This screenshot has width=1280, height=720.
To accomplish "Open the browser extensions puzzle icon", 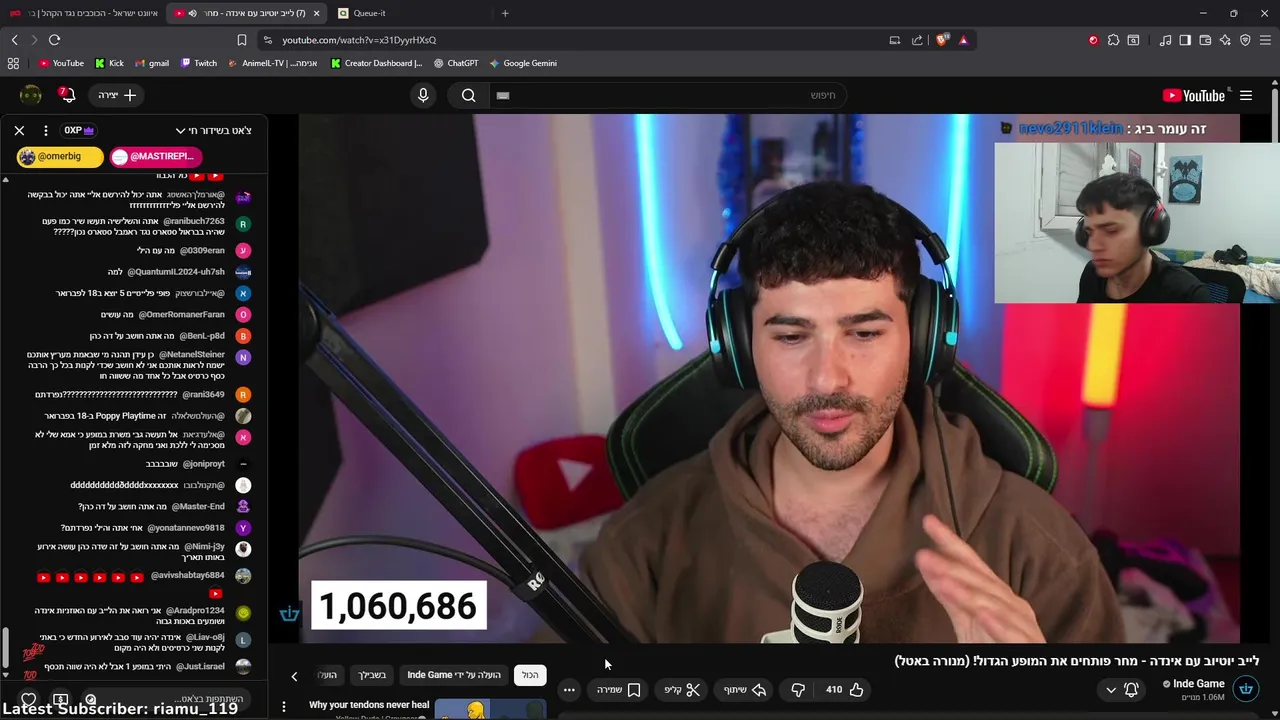I will click(x=1113, y=40).
